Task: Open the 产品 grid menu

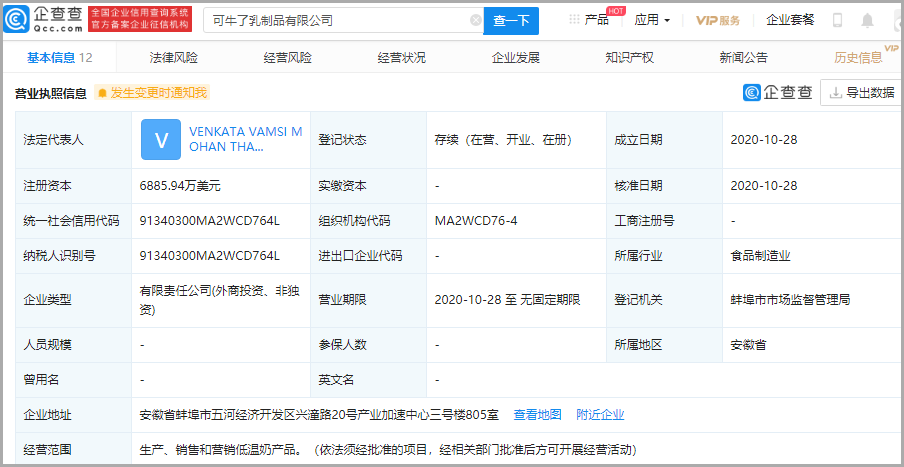Action: pos(589,20)
